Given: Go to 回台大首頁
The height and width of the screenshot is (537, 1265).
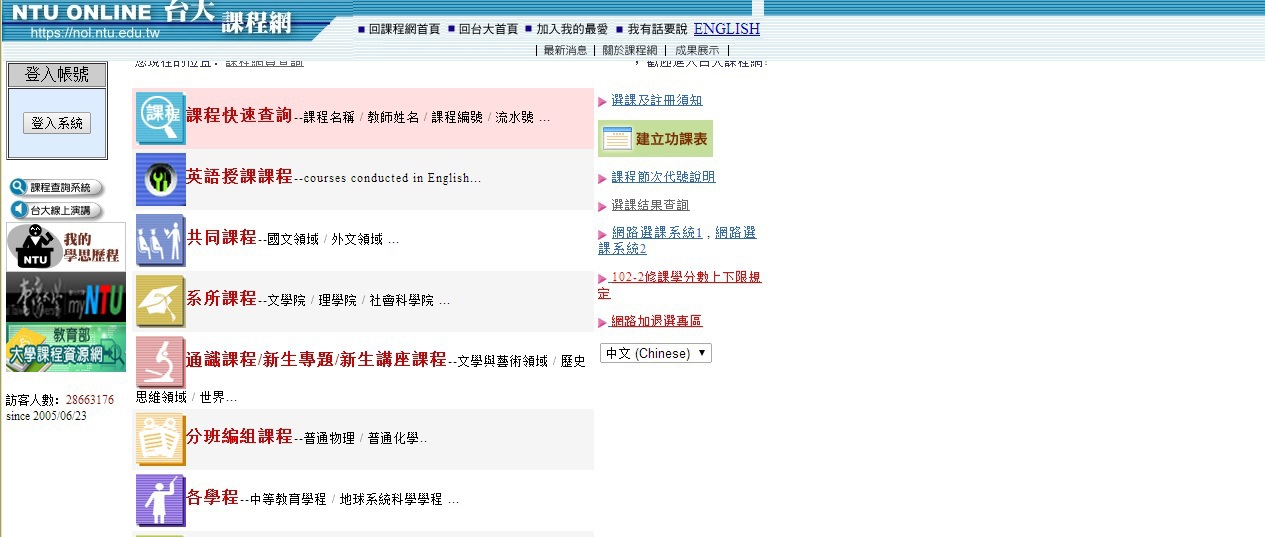Looking at the screenshot, I should click(488, 29).
